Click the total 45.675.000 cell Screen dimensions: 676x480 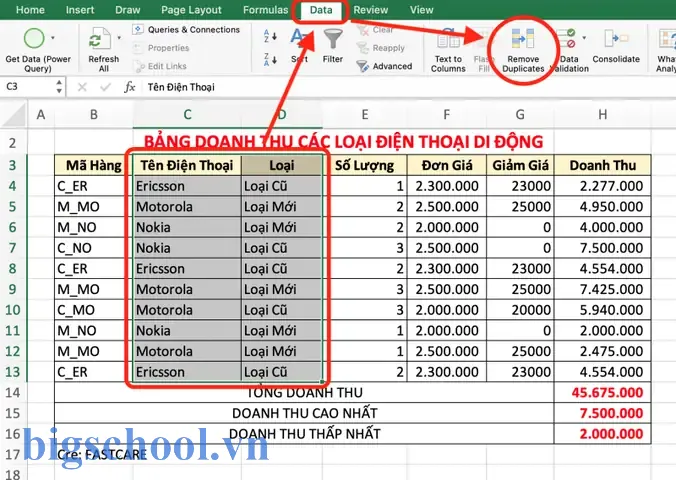(x=602, y=392)
